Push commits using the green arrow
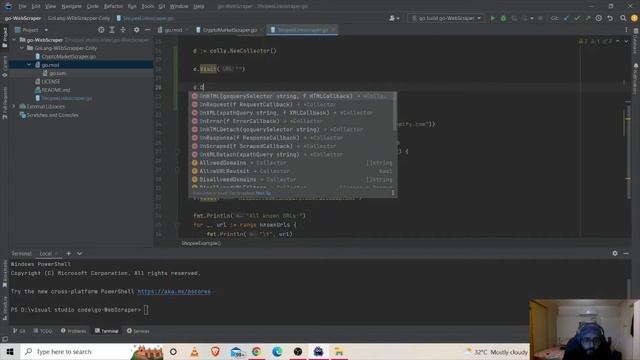Screen dimensions: 640x360 (587, 18)
